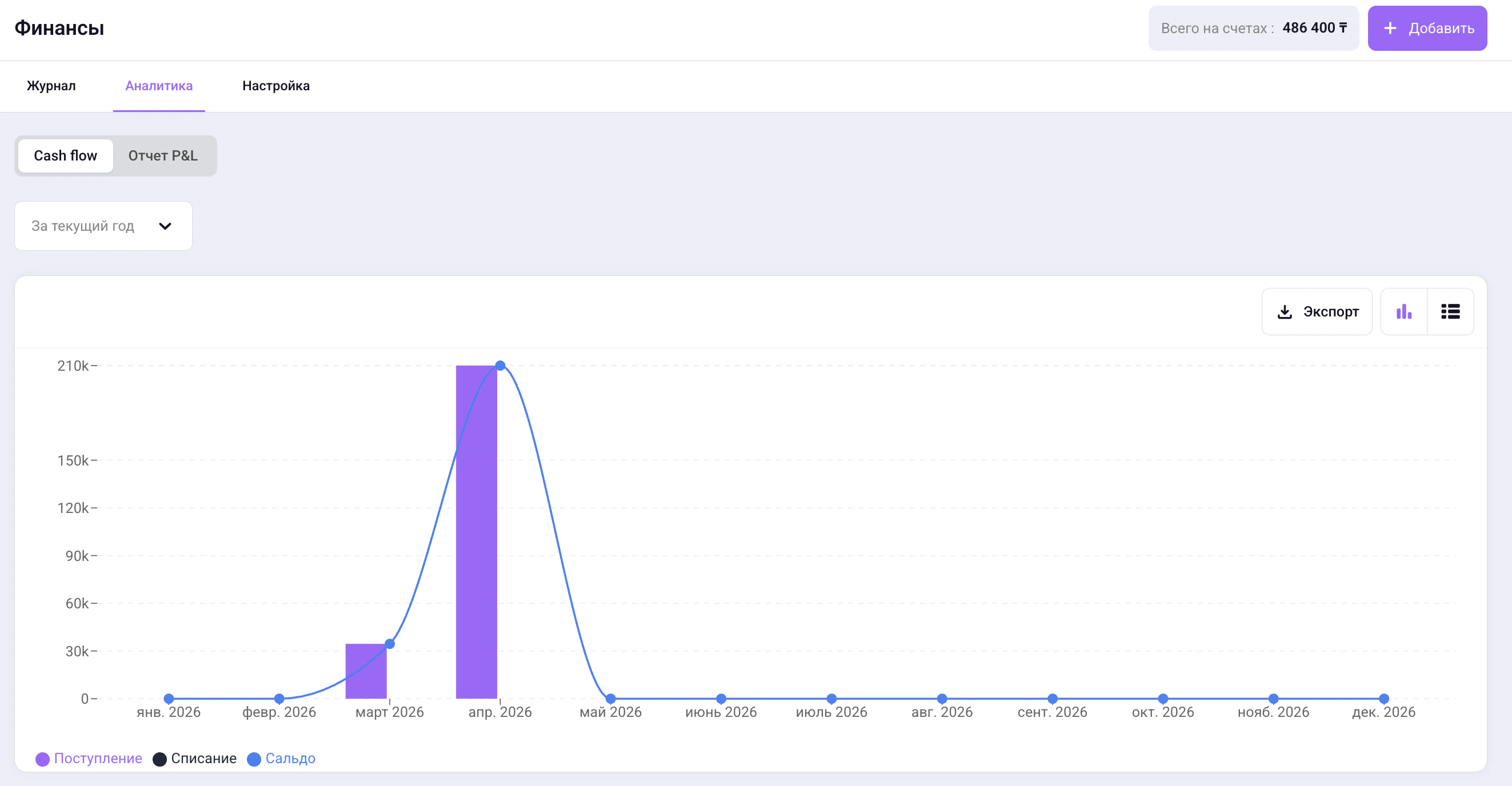Click the plus icon in Добавить button
1512x786 pixels.
[x=1390, y=28]
